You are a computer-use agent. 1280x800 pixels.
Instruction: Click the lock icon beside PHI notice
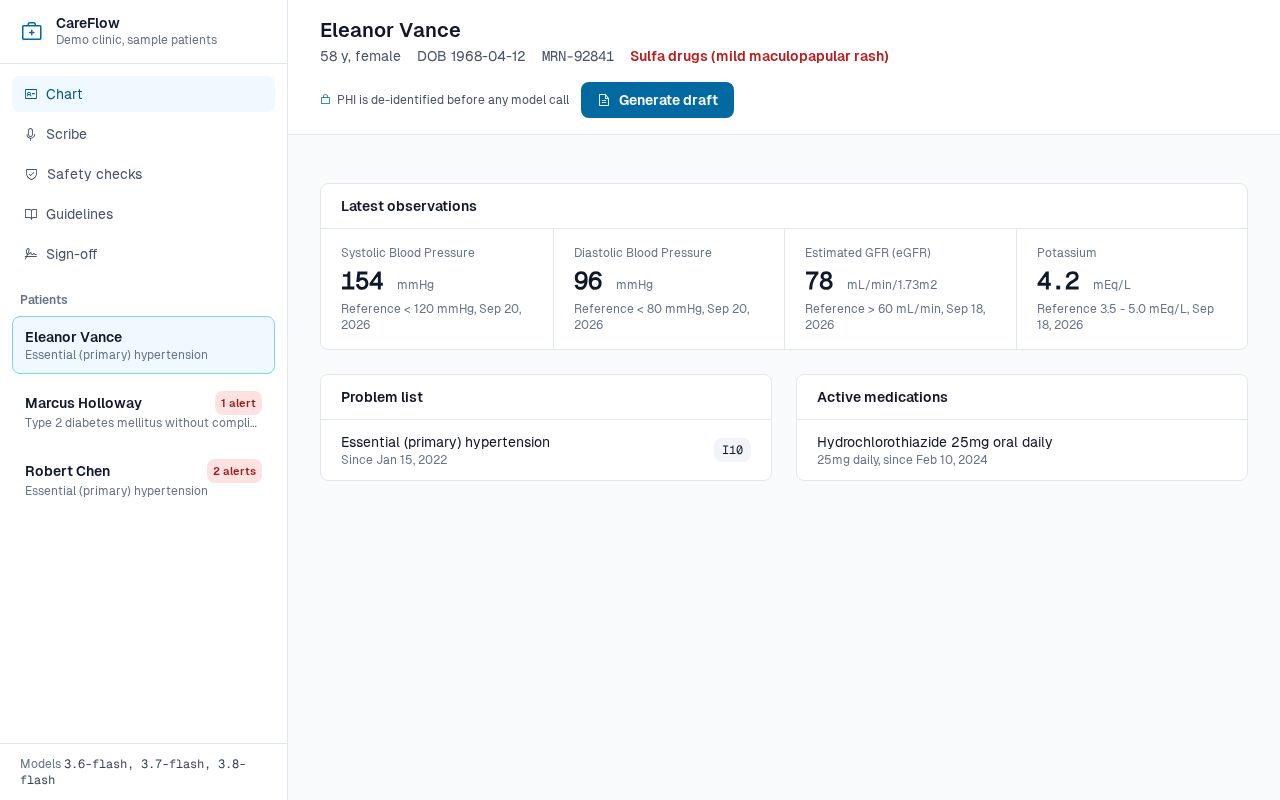pos(325,100)
